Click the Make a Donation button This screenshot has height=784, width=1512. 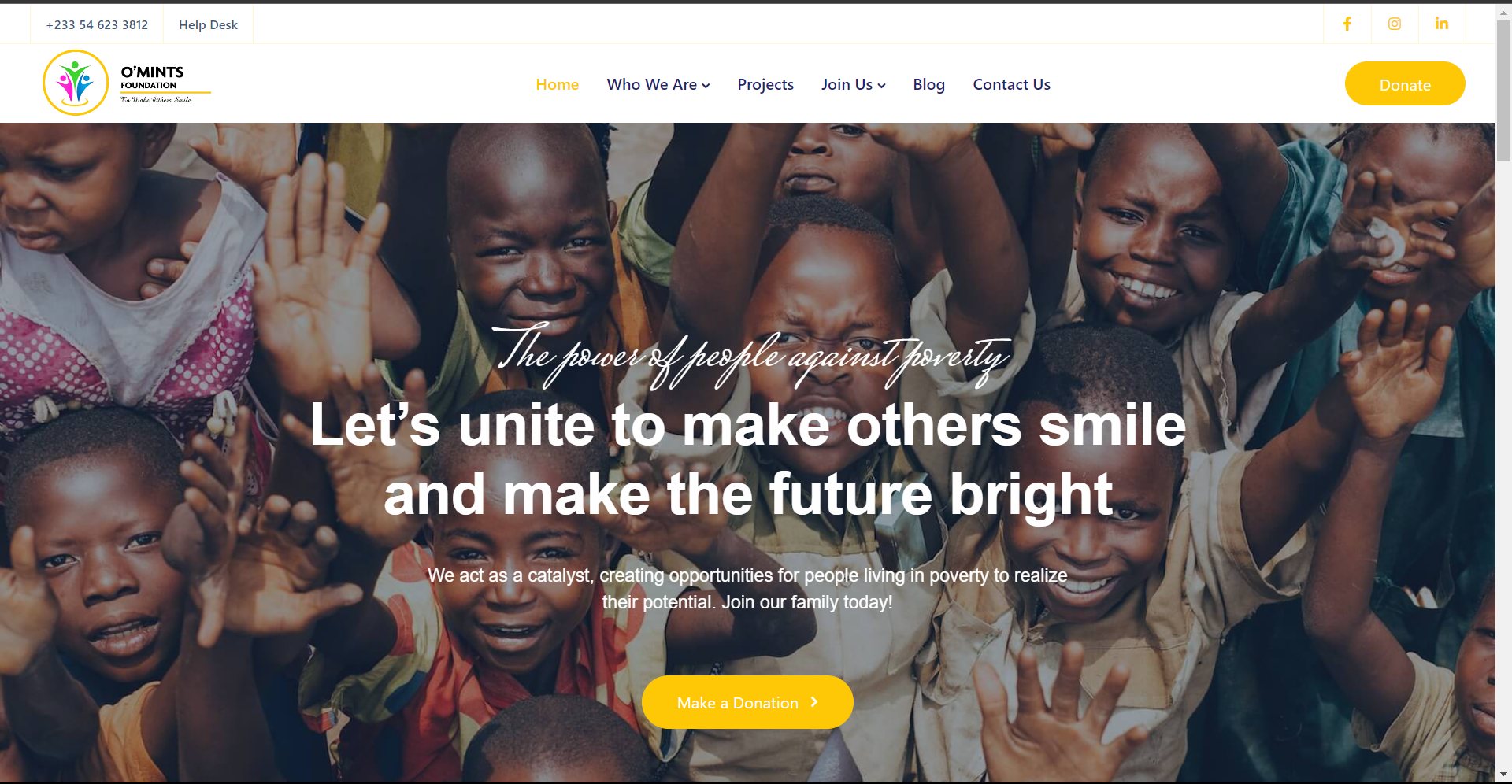(x=747, y=702)
